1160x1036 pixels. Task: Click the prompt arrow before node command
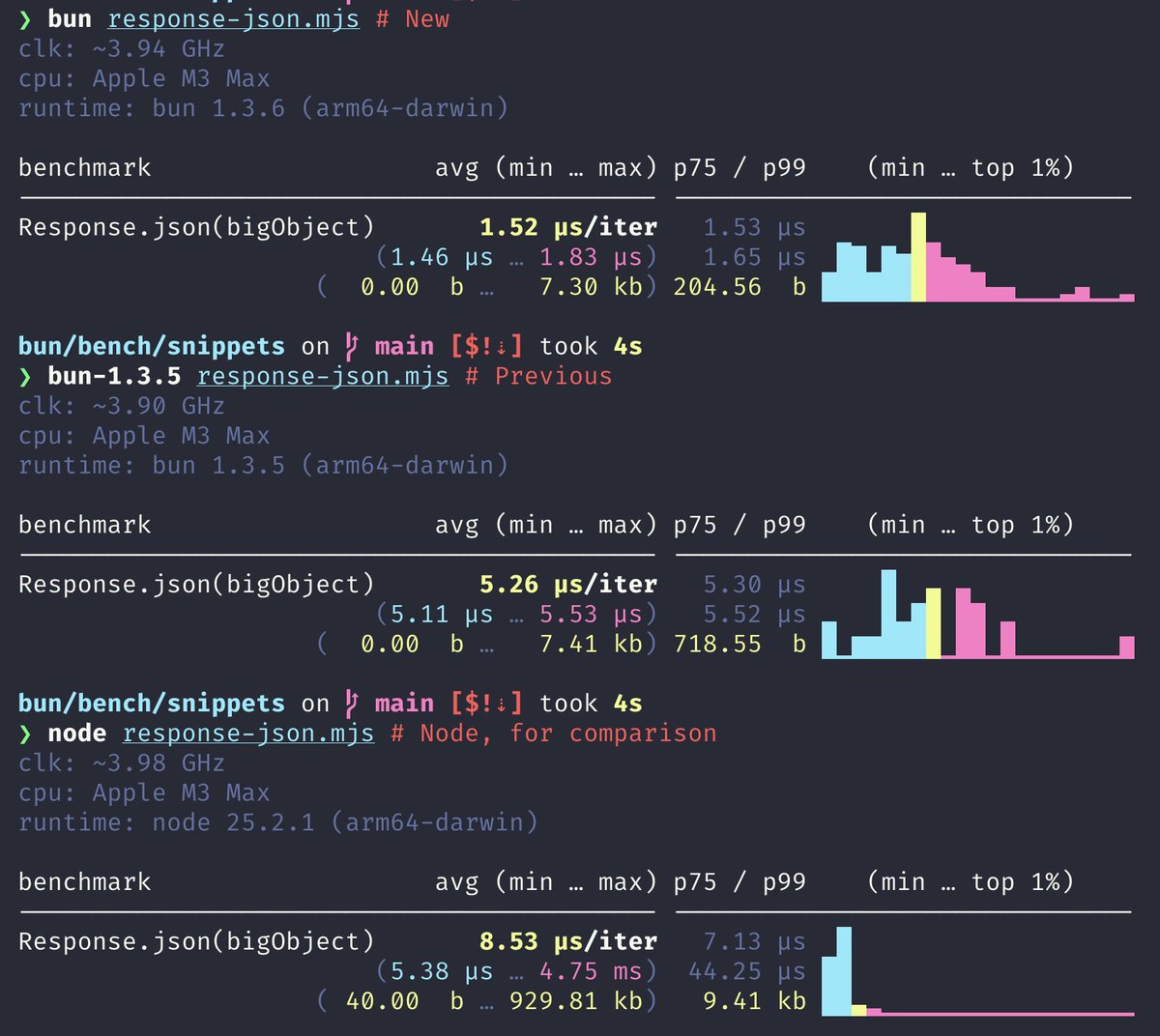(x=26, y=733)
